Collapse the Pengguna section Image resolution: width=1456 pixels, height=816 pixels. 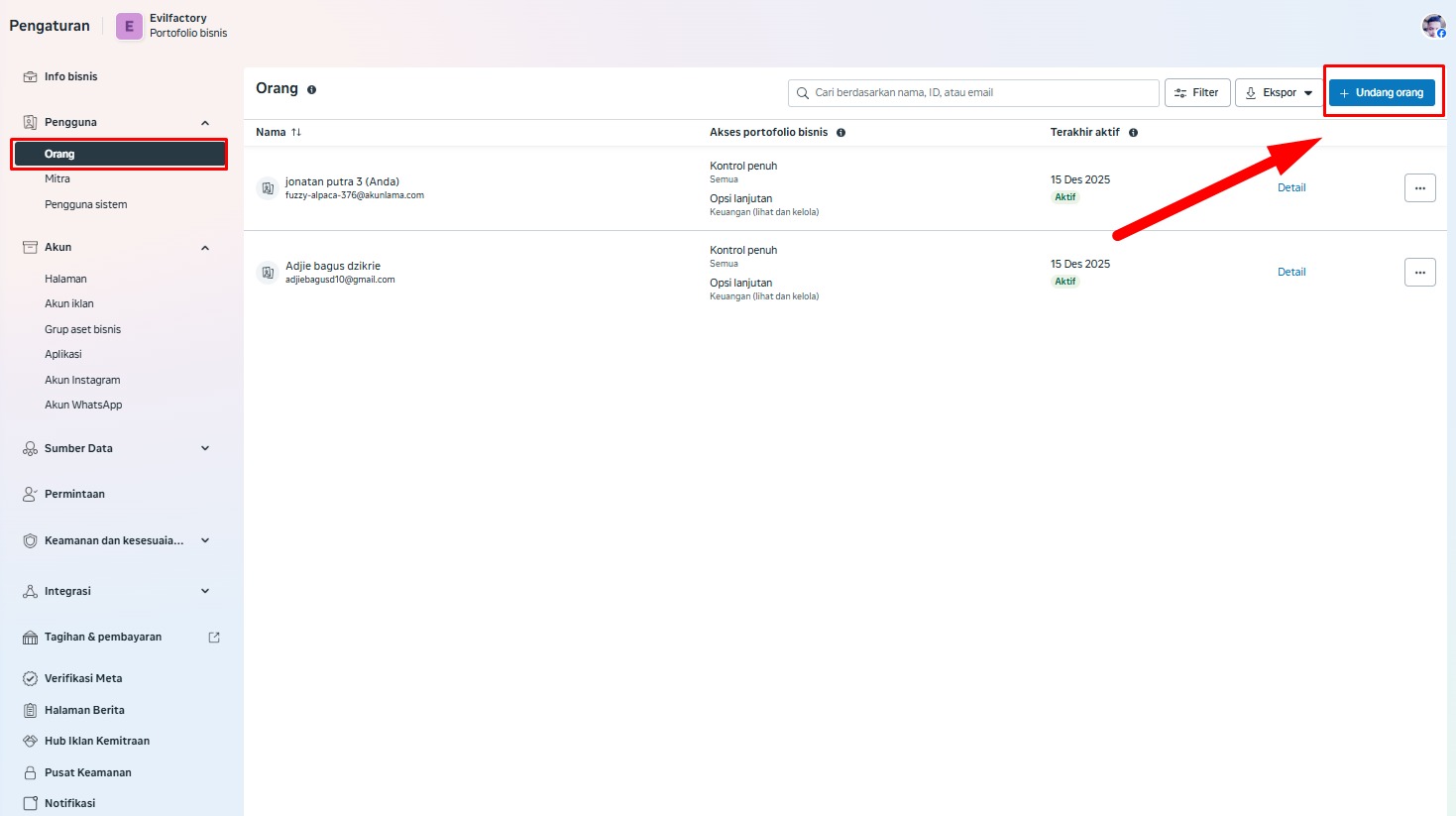pyautogui.click(x=205, y=123)
